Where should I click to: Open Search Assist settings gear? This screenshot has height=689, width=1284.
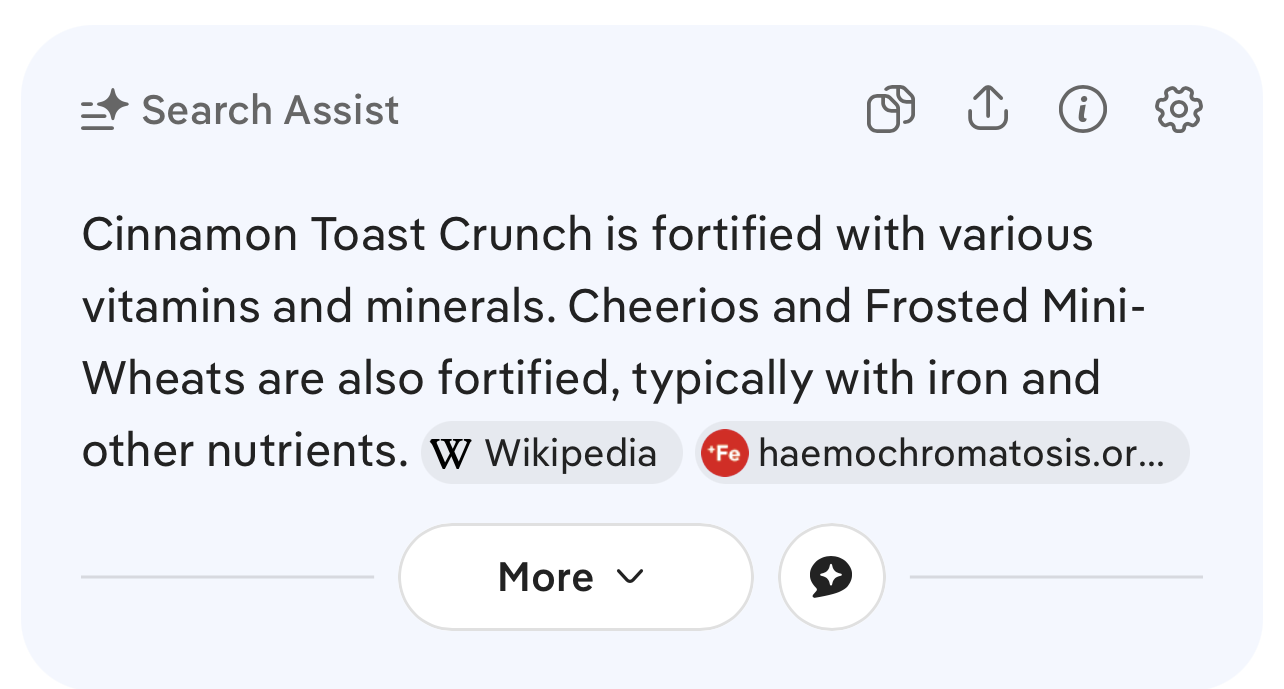click(x=1178, y=109)
